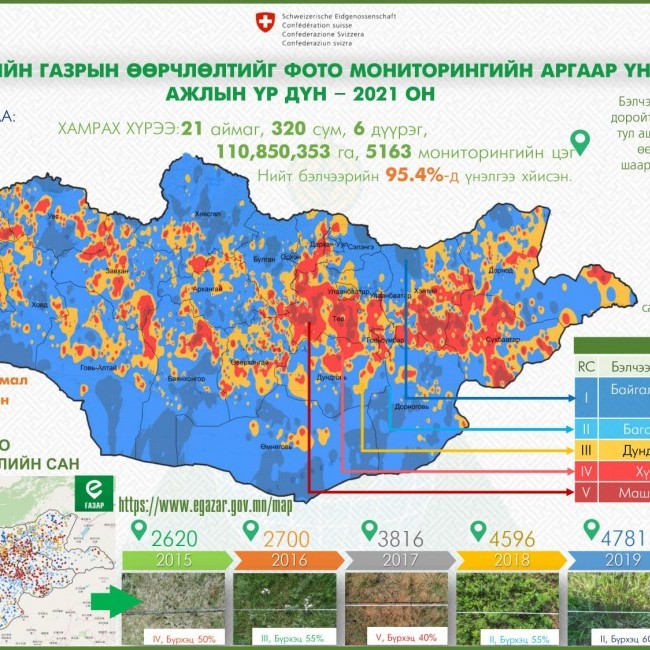The image size is (650, 650).
Task: Click the 3816 monitoring count
Action: (400, 538)
